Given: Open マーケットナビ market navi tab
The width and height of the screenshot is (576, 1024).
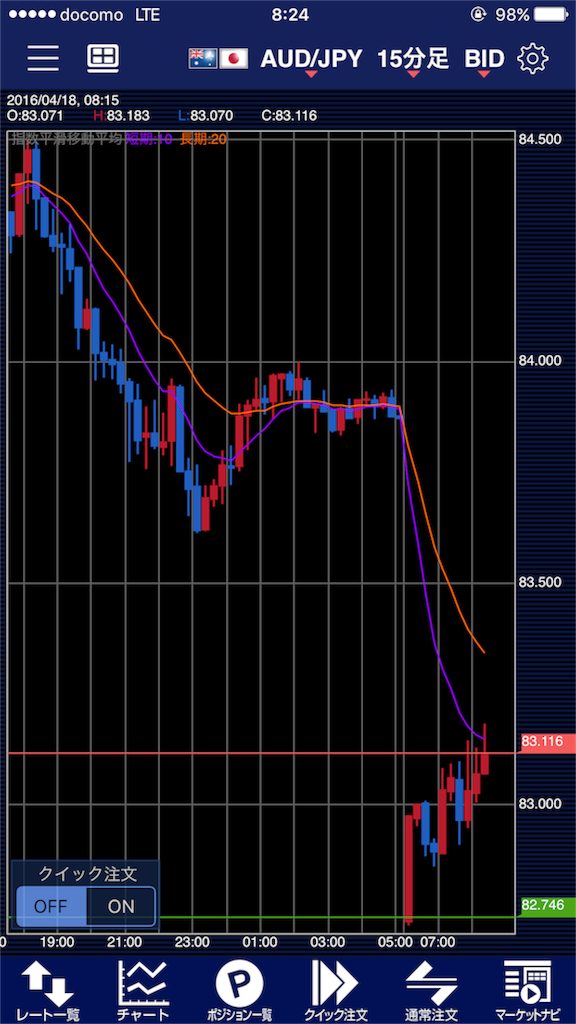Looking at the screenshot, I should point(527,991).
